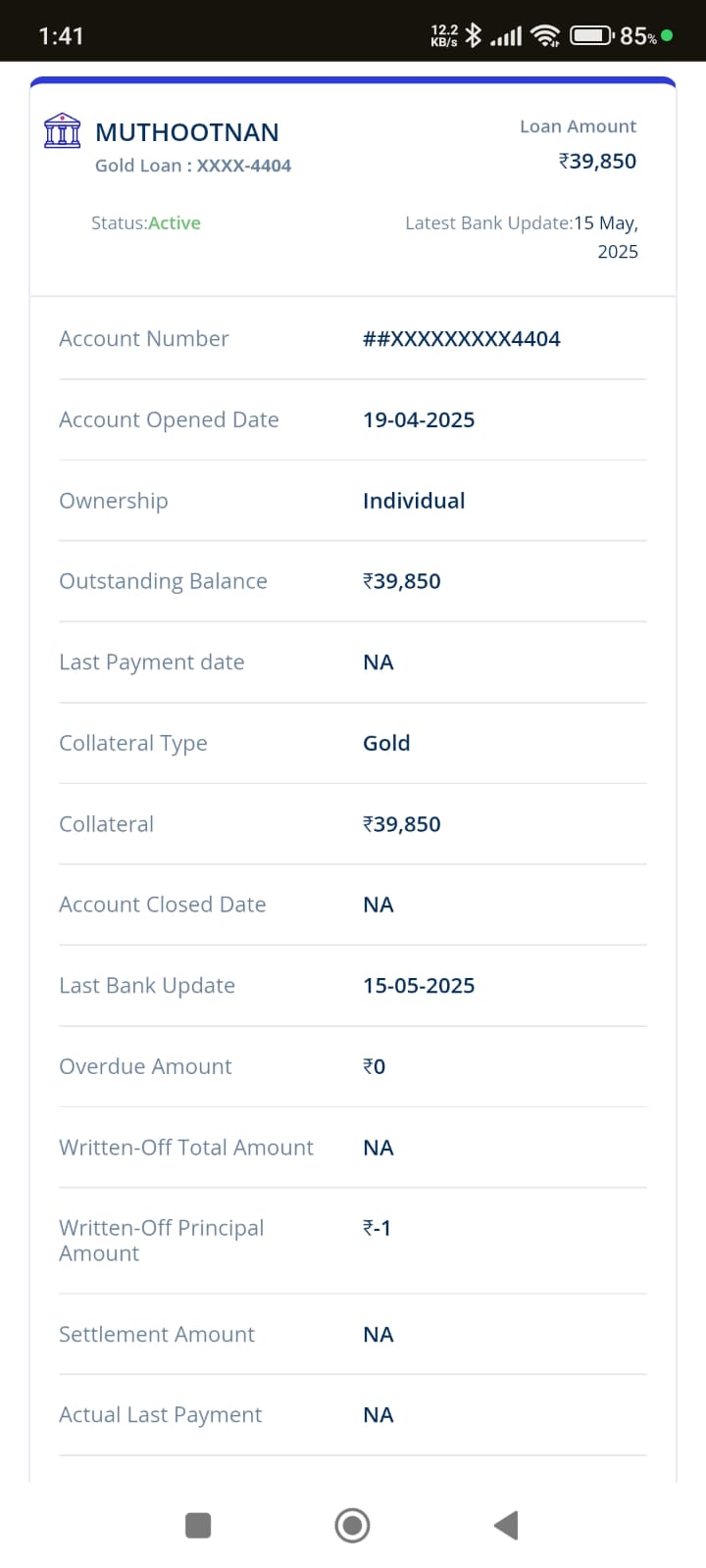Image resolution: width=706 pixels, height=1568 pixels.
Task: Tap the 15-05-2025 Last Bank Update value
Action: 419,986
